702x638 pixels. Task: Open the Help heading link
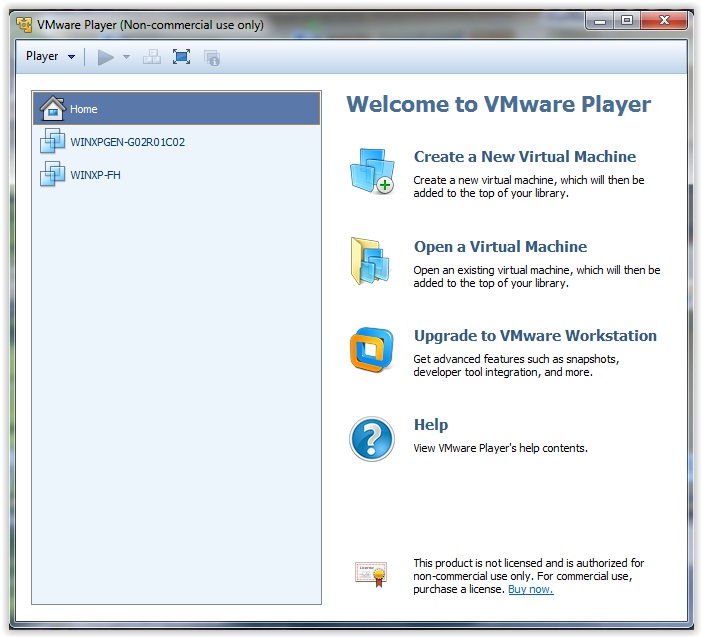(x=431, y=425)
